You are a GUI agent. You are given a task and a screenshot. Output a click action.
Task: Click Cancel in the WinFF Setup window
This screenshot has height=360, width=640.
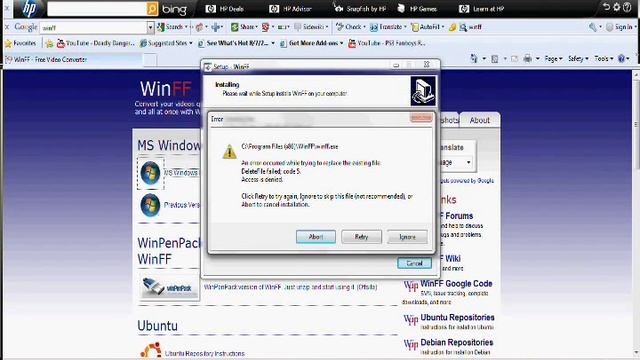pyautogui.click(x=414, y=263)
